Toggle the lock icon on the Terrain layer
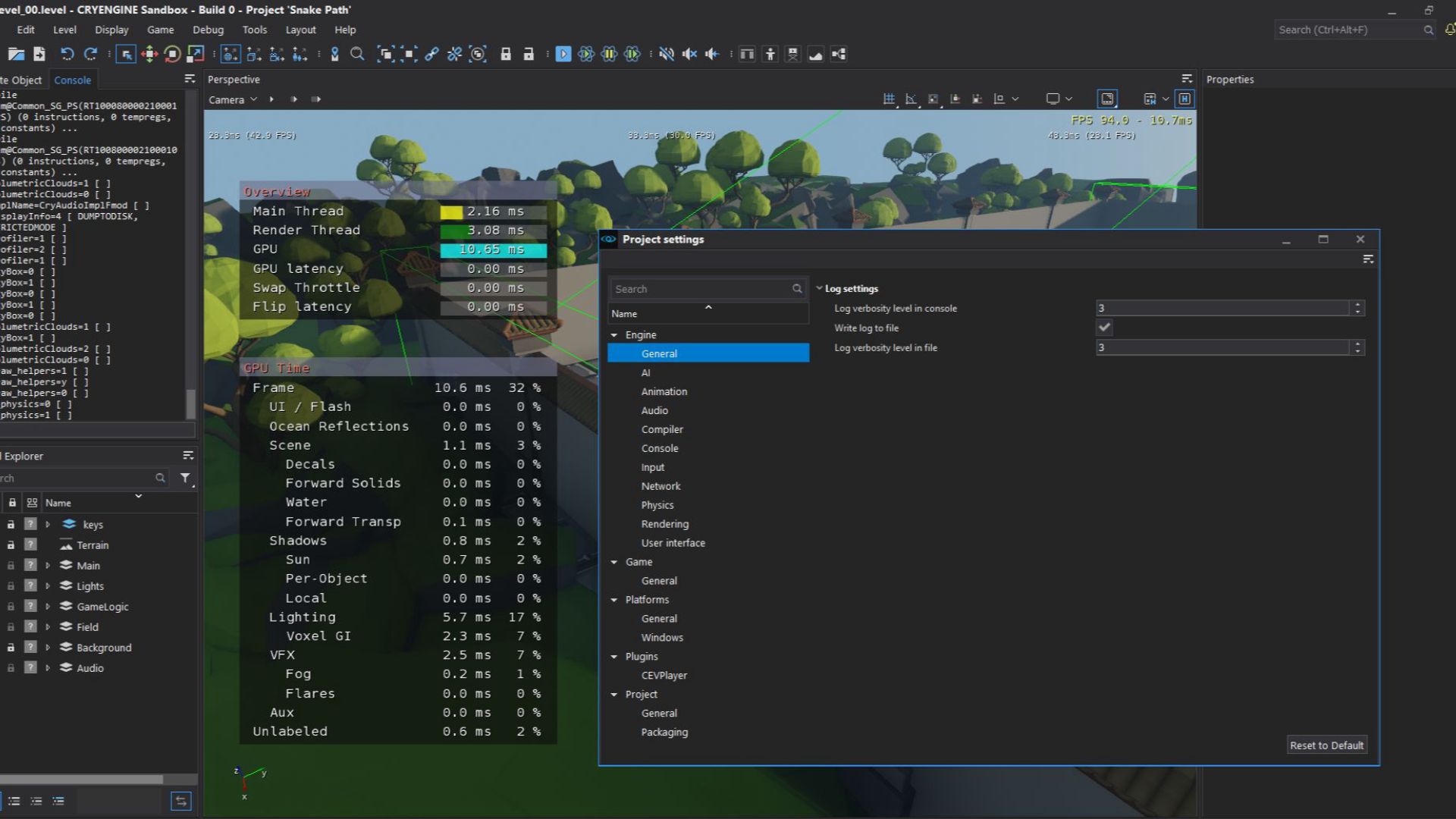The height and width of the screenshot is (819, 1456). pos(11,545)
